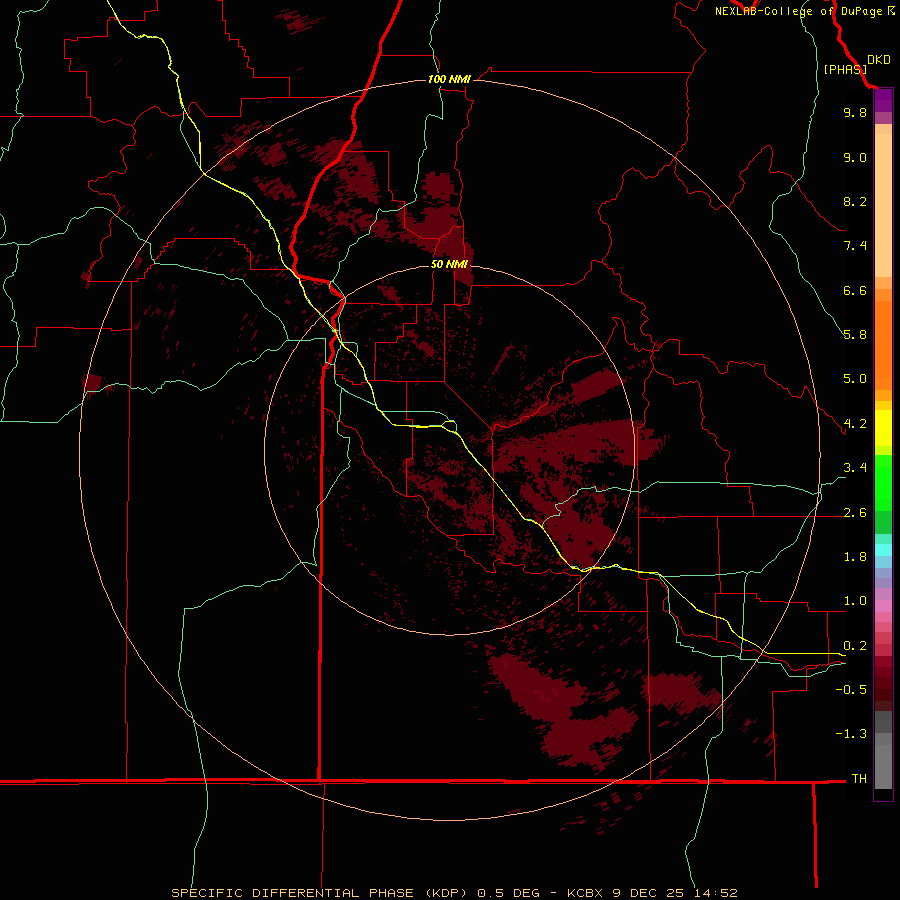900x900 pixels.
Task: Click the -1.3 legend value
Action: [851, 734]
